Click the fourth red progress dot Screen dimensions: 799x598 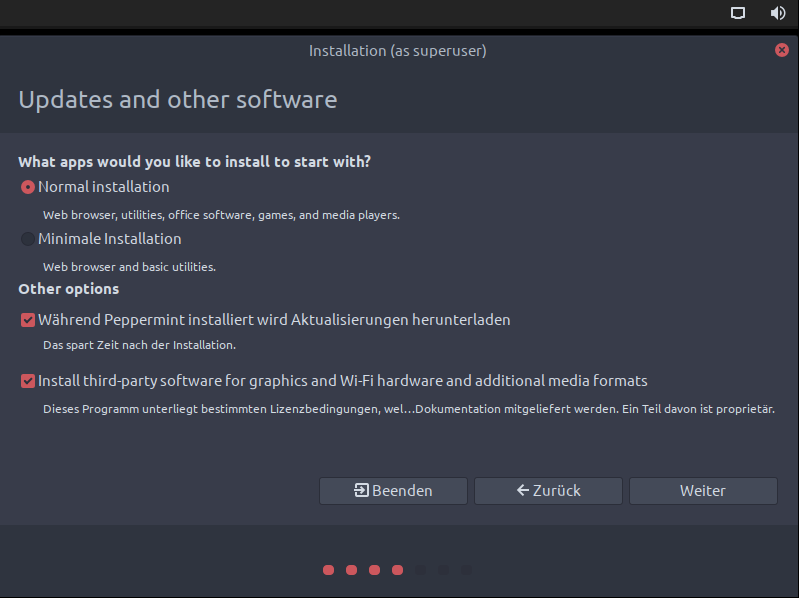tap(397, 570)
